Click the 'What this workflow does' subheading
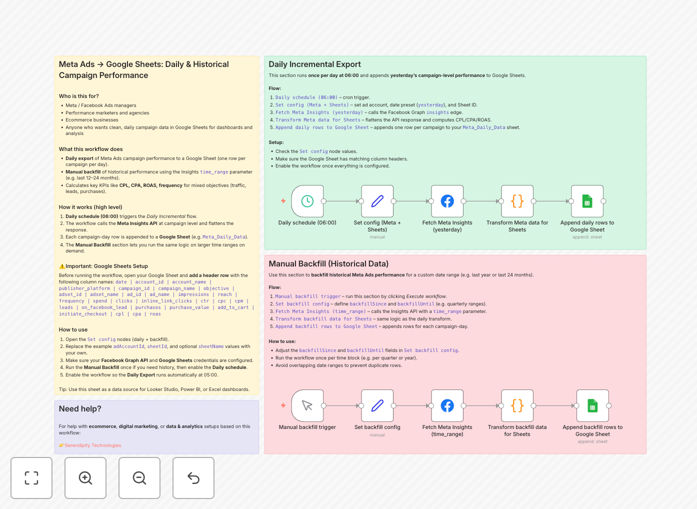 click(91, 149)
